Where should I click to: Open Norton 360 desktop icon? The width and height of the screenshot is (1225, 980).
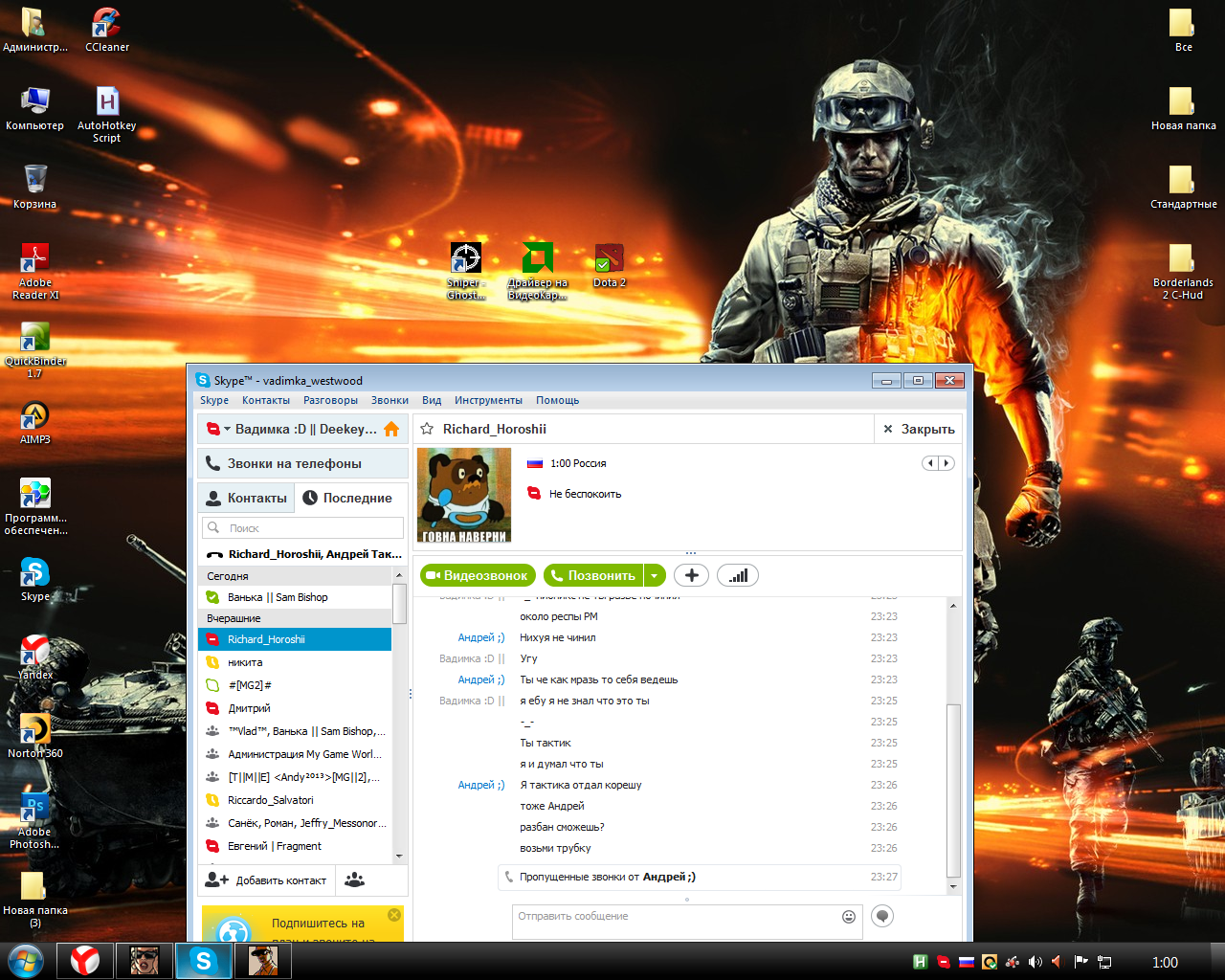pyautogui.click(x=35, y=736)
